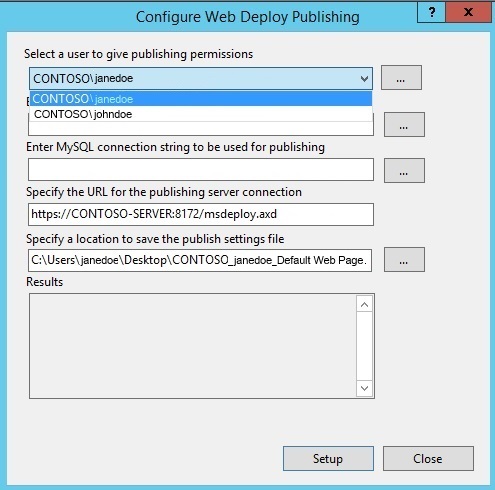Click the Results scrollbar down arrow
The height and width of the screenshot is (490, 495).
coord(364,388)
